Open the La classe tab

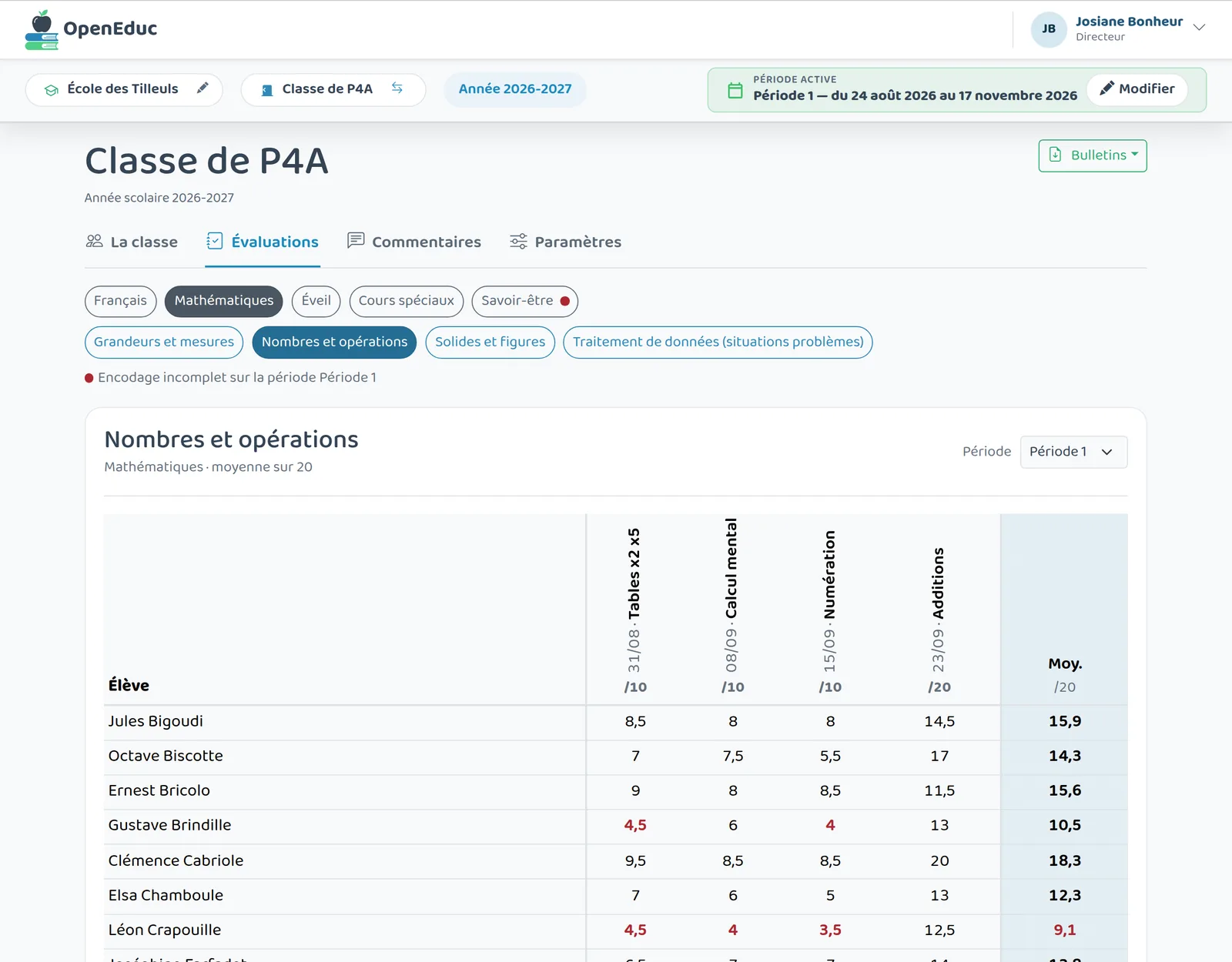(x=132, y=242)
